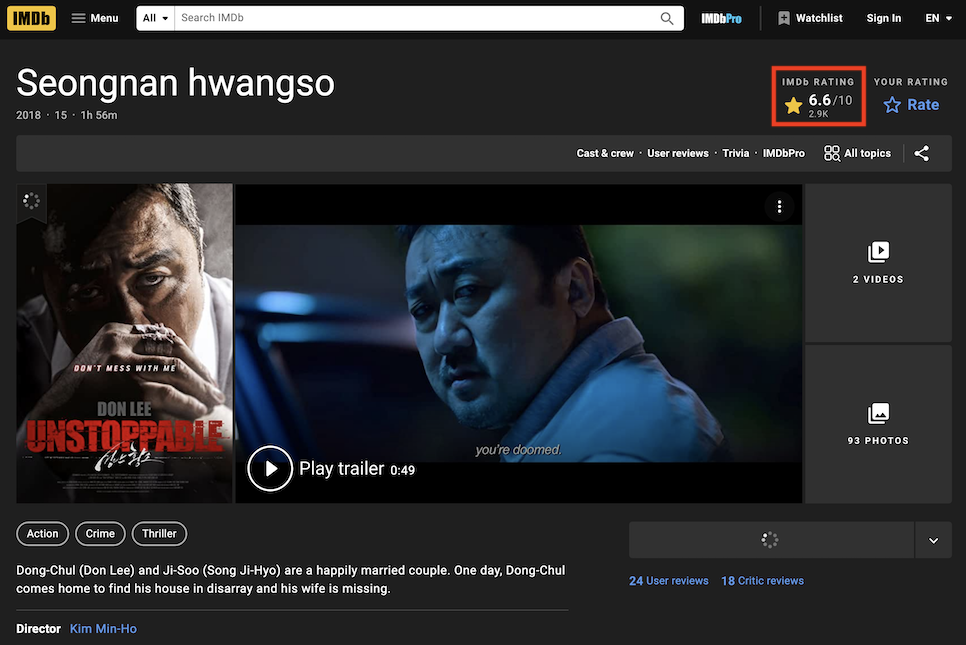
Task: Open the All search category dropdown
Action: (155, 18)
